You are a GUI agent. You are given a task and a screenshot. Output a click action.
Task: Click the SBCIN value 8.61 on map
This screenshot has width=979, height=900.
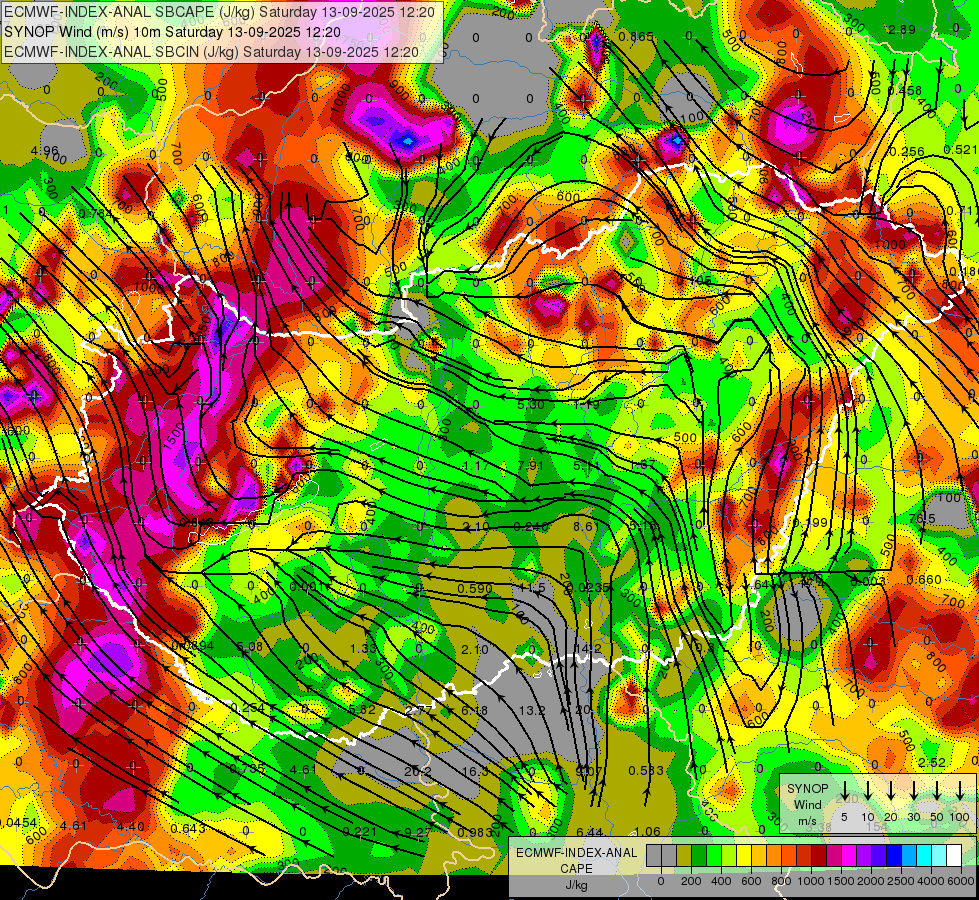coord(586,527)
